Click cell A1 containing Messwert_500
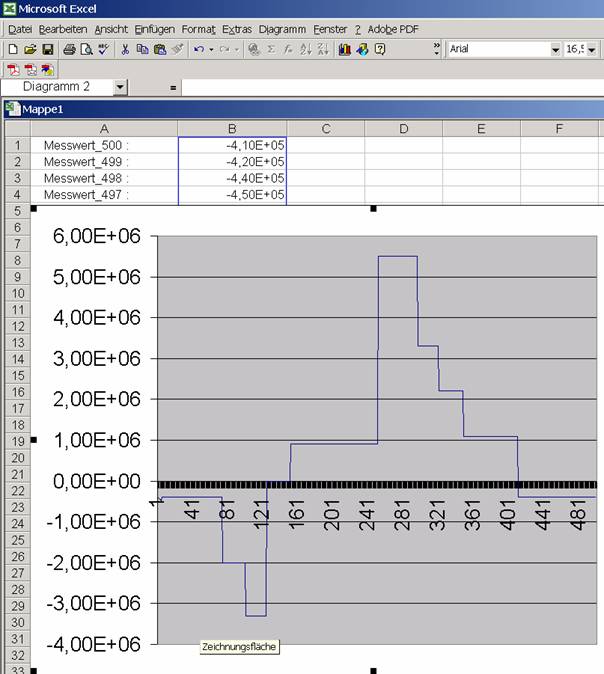The height and width of the screenshot is (674, 604). point(104,145)
